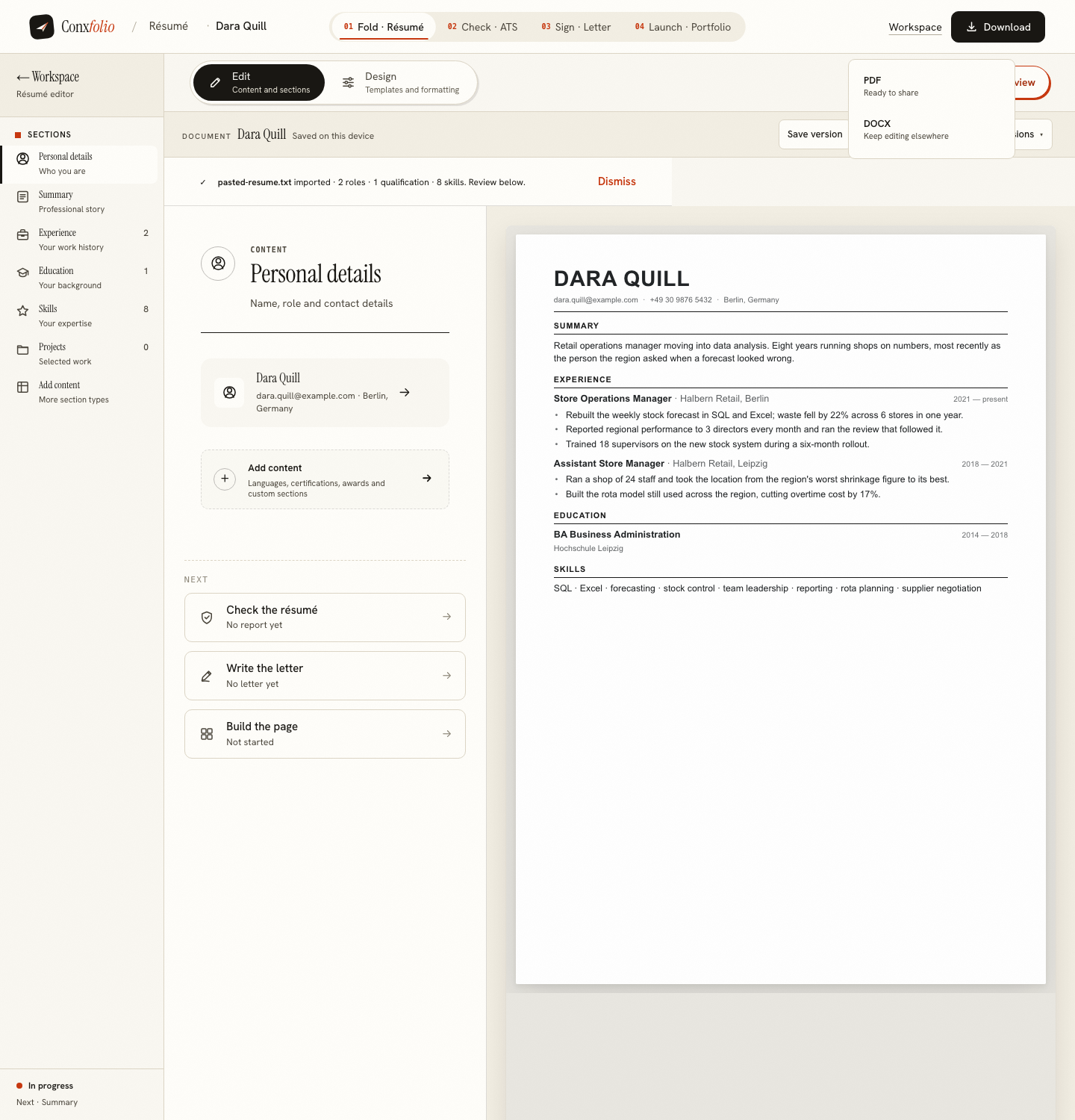Click the shield icon on Check the résumé
The image size is (1075, 1120).
(x=207, y=617)
